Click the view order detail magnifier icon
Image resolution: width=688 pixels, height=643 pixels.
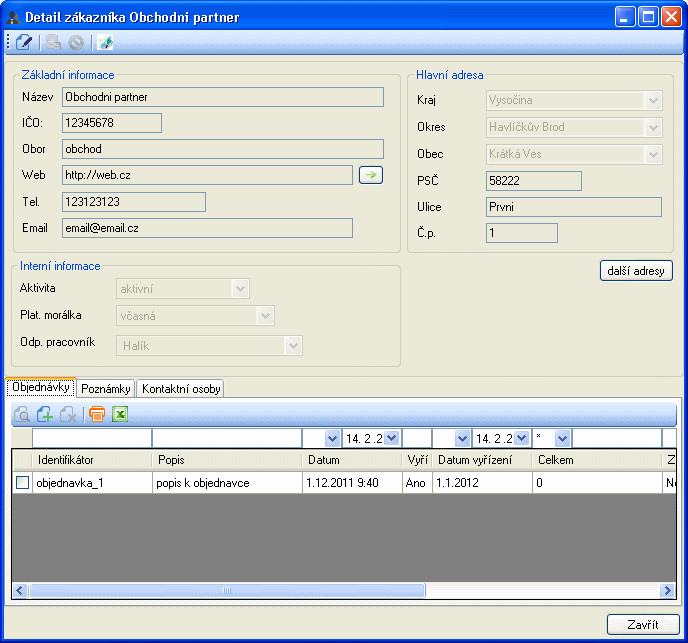tap(22, 414)
